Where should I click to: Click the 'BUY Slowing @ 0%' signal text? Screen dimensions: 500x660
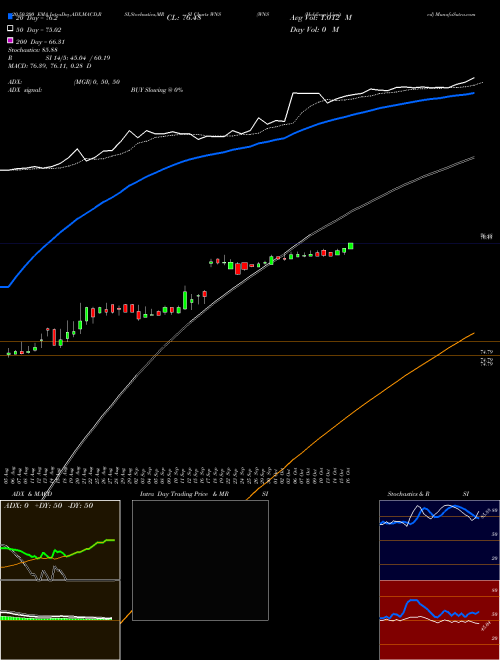[157, 90]
